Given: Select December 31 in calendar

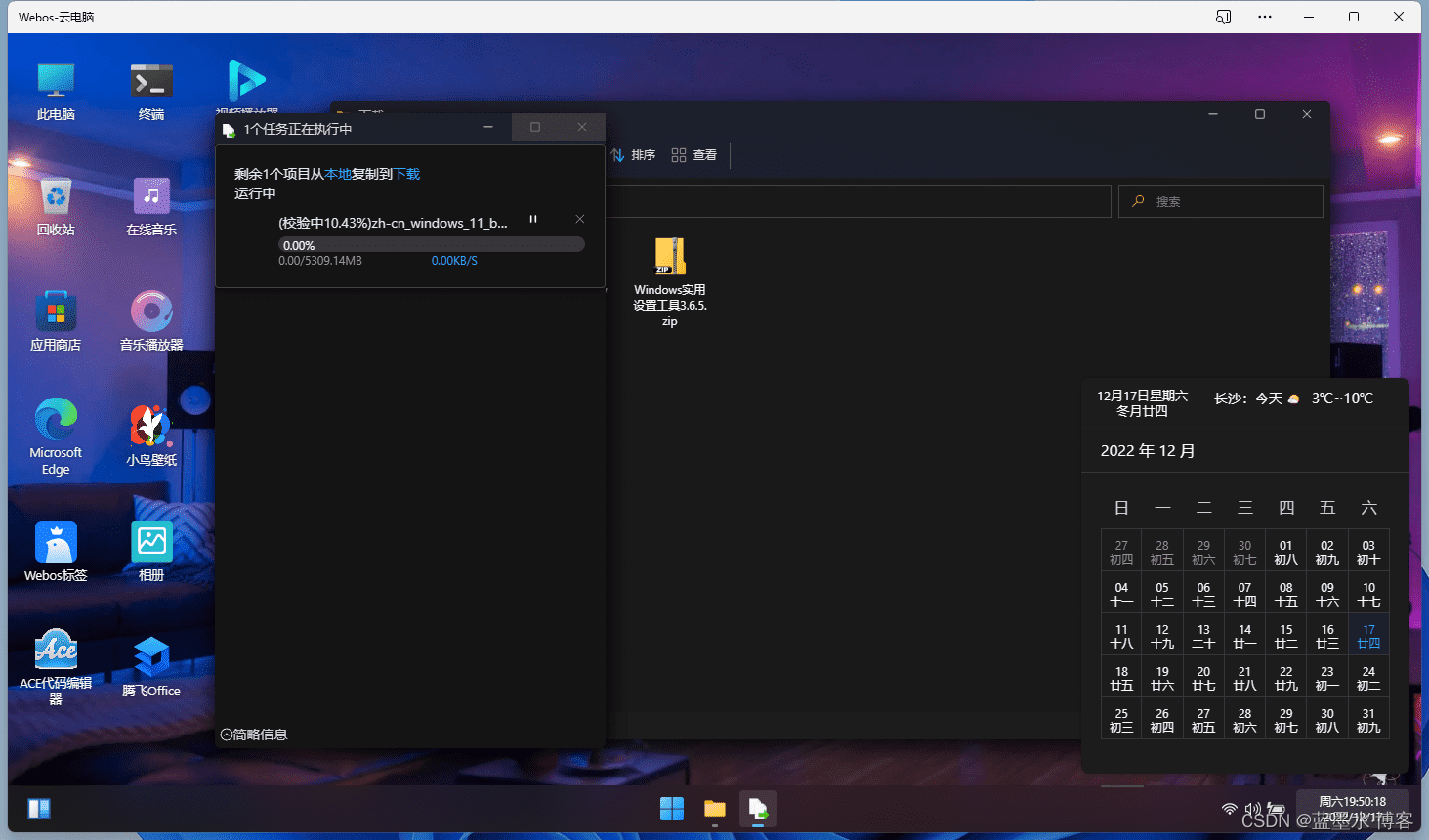Looking at the screenshot, I should pyautogui.click(x=1368, y=720).
